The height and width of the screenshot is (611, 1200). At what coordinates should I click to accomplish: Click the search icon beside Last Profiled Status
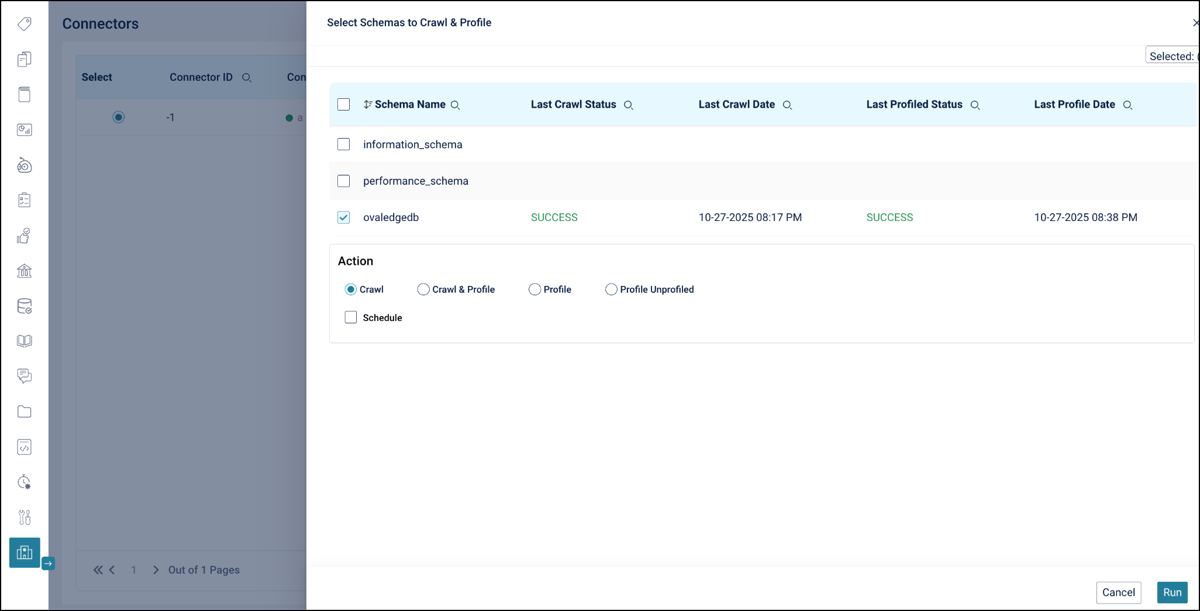(975, 105)
